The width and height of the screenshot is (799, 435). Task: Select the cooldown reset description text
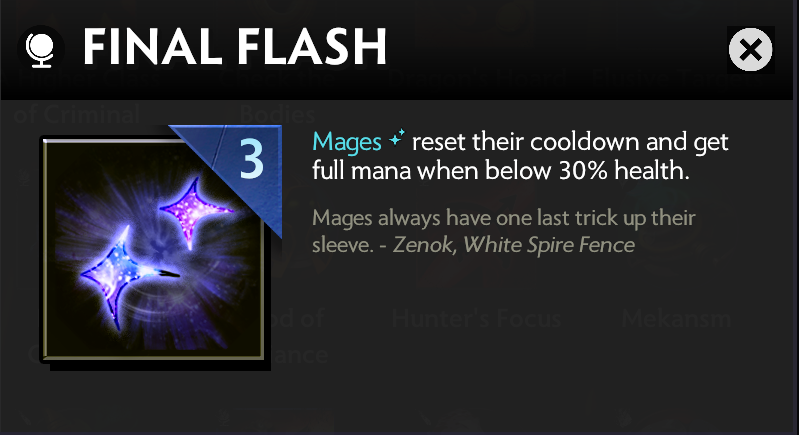pos(520,156)
